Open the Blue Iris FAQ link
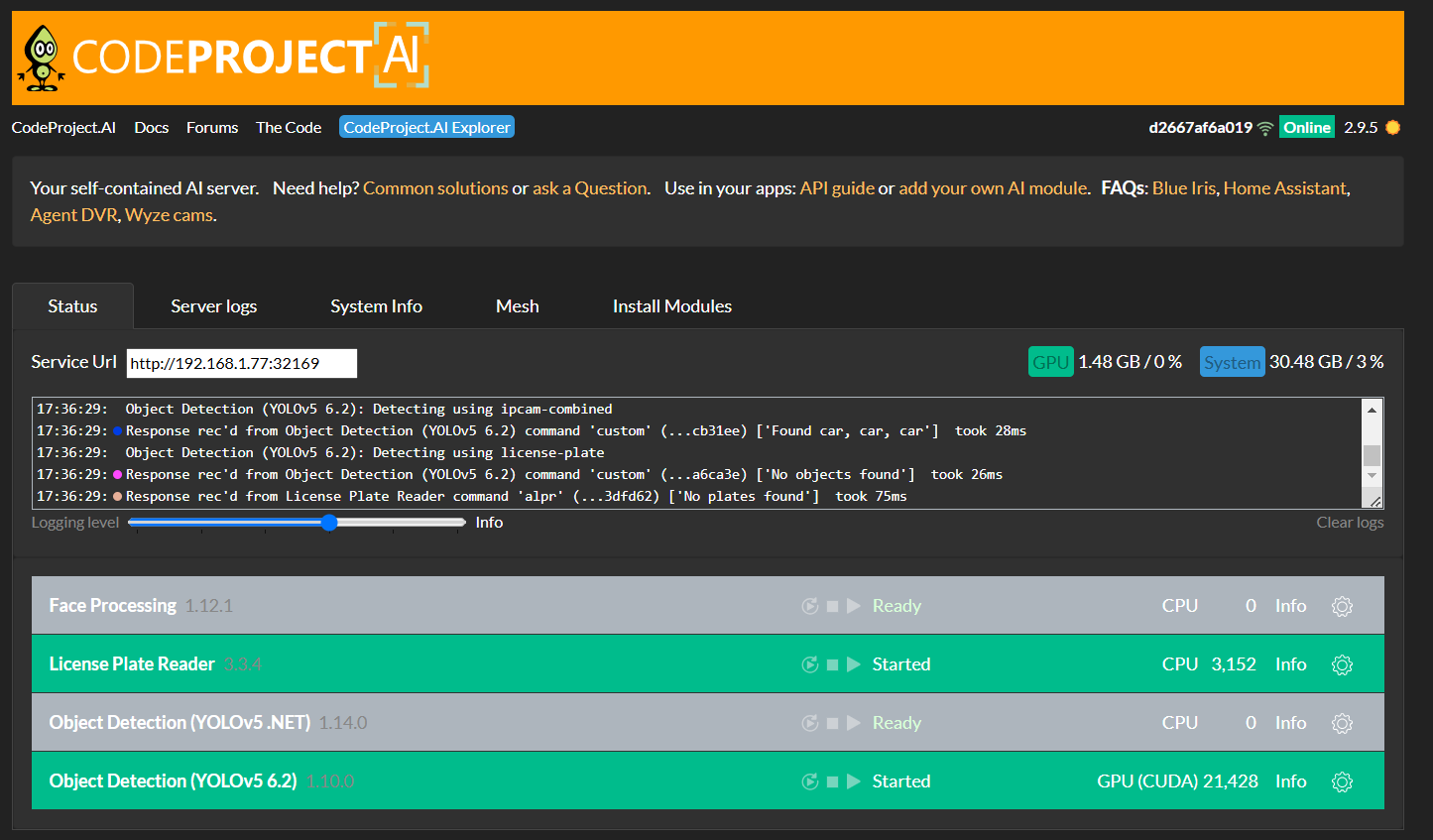The image size is (1433, 840). click(1184, 188)
